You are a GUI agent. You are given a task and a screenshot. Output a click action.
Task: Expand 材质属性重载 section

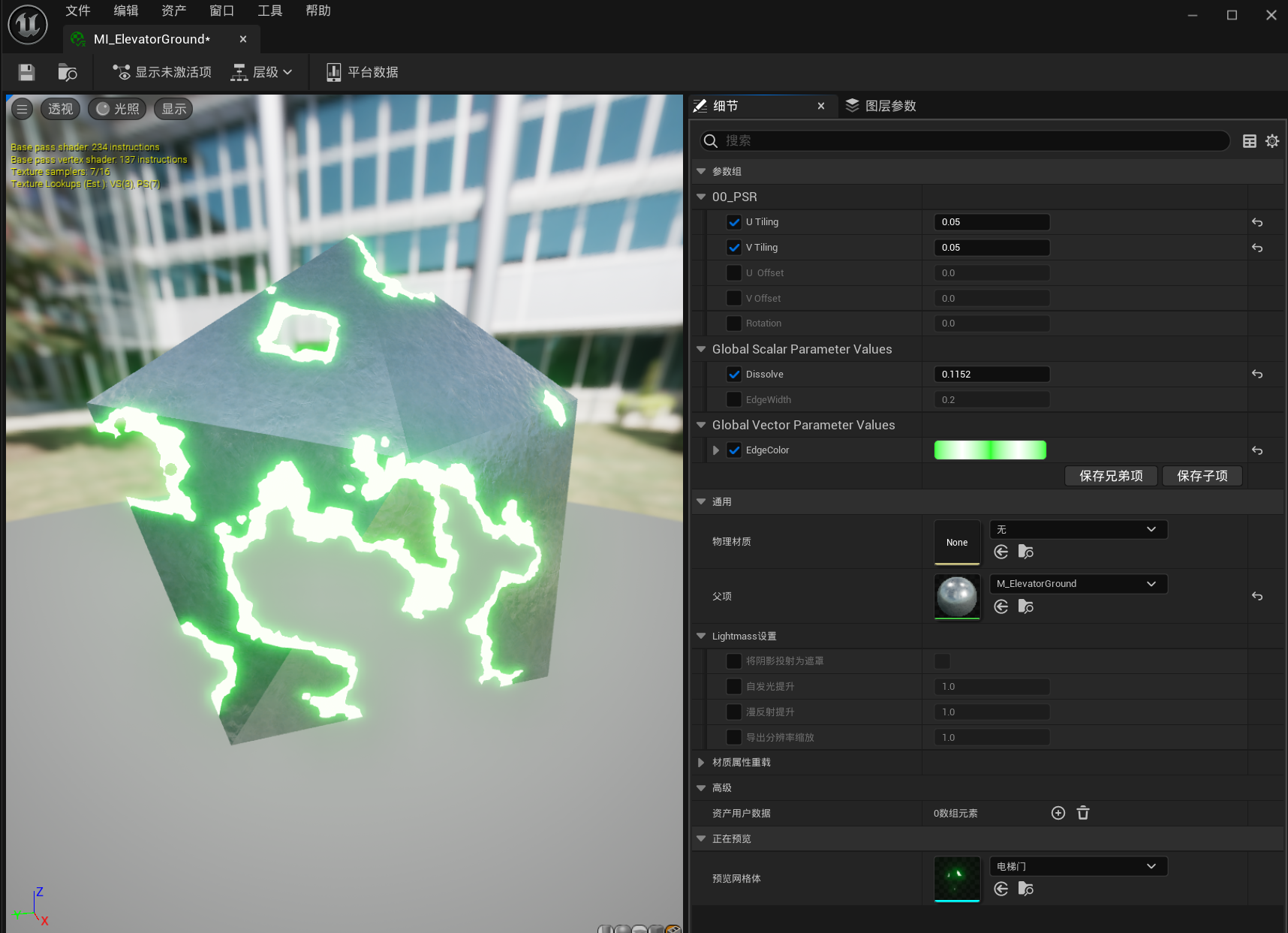point(701,763)
